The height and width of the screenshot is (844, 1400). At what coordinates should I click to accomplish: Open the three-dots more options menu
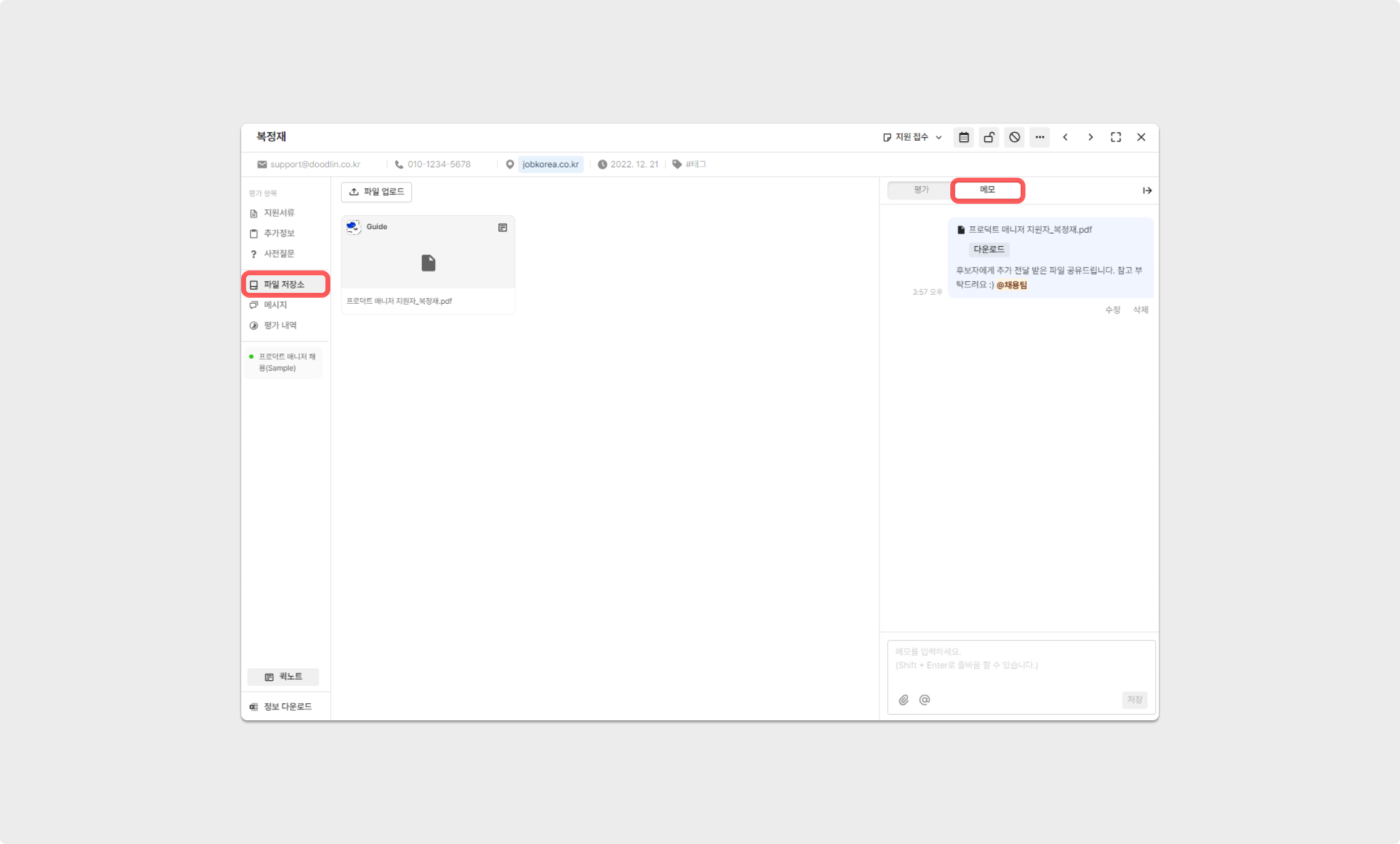(x=1040, y=137)
